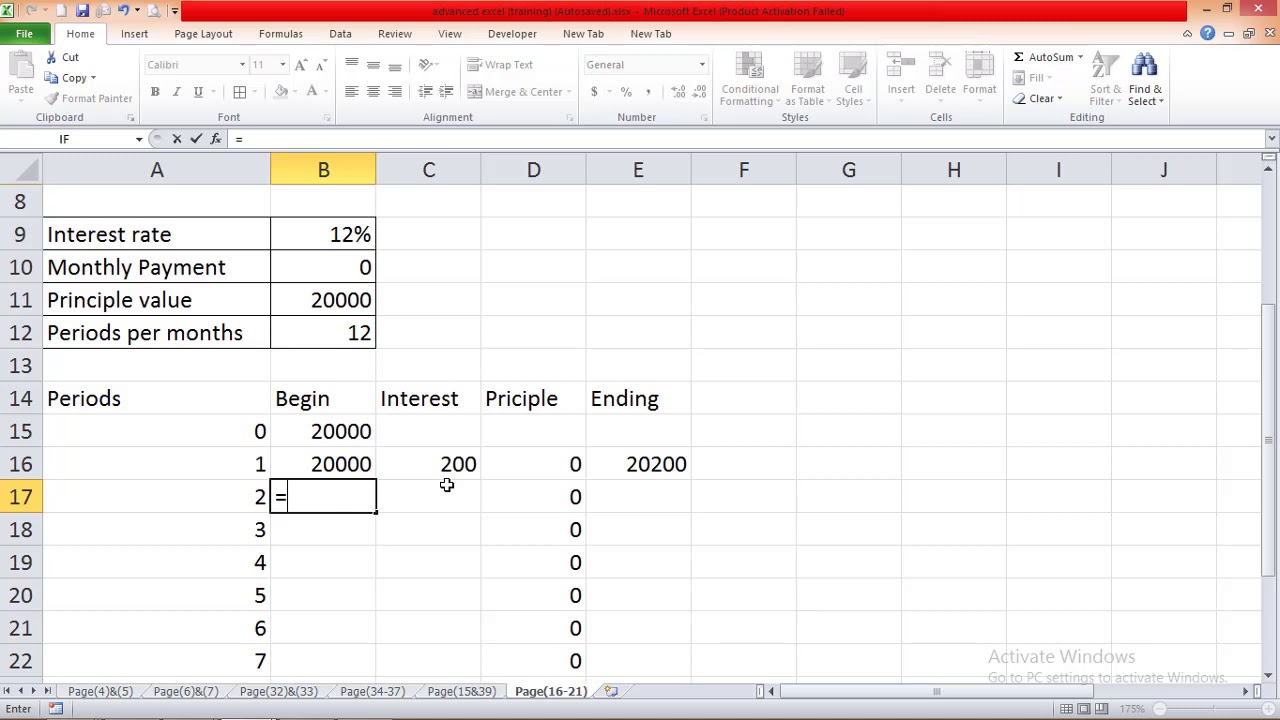
Task: Click the Borders icon
Action: click(x=240, y=92)
